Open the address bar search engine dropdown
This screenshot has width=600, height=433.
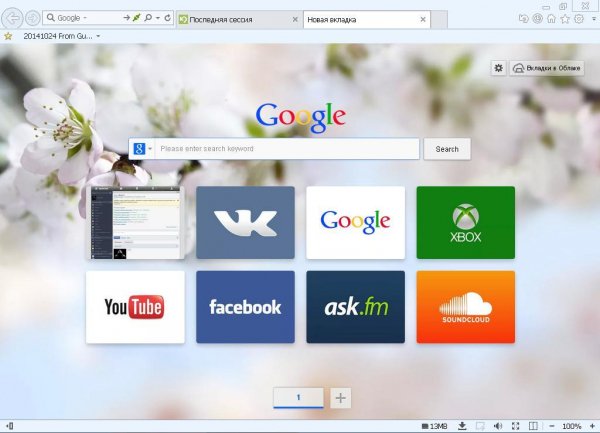tap(85, 18)
